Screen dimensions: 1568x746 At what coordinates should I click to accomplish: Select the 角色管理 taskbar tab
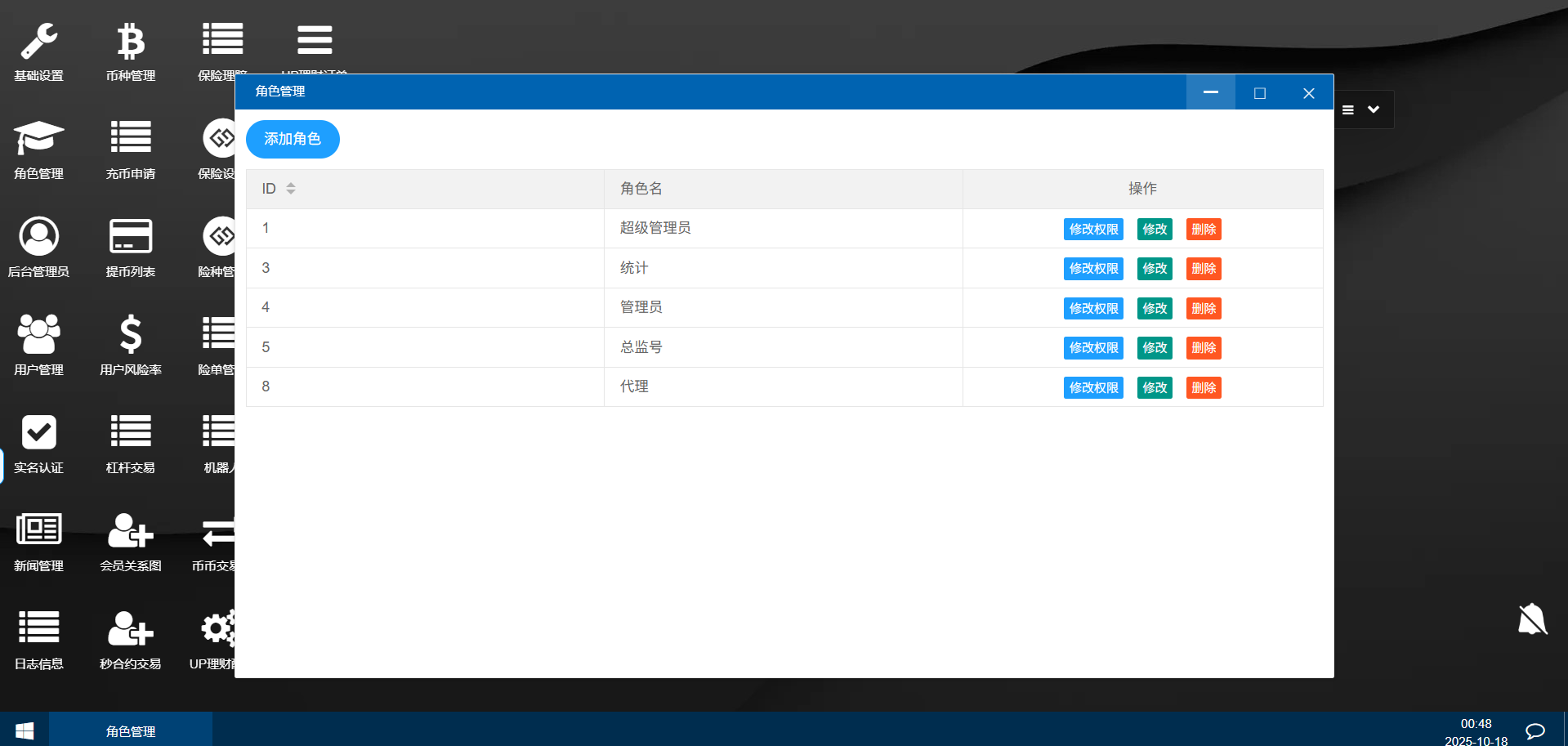(131, 730)
